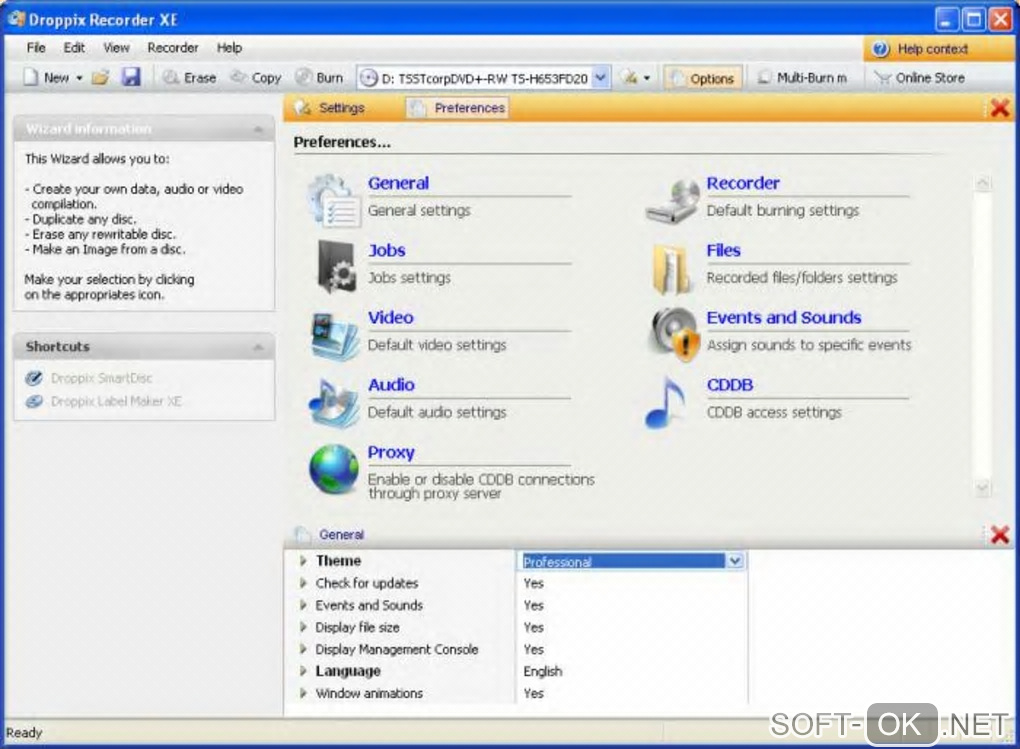
Task: Open the Proxy preferences link
Action: [x=391, y=452]
